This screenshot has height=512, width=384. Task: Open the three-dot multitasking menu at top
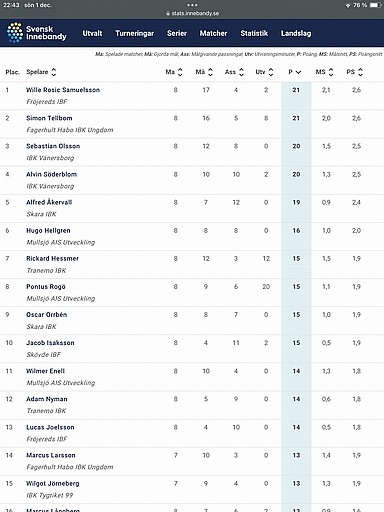[x=192, y=5]
